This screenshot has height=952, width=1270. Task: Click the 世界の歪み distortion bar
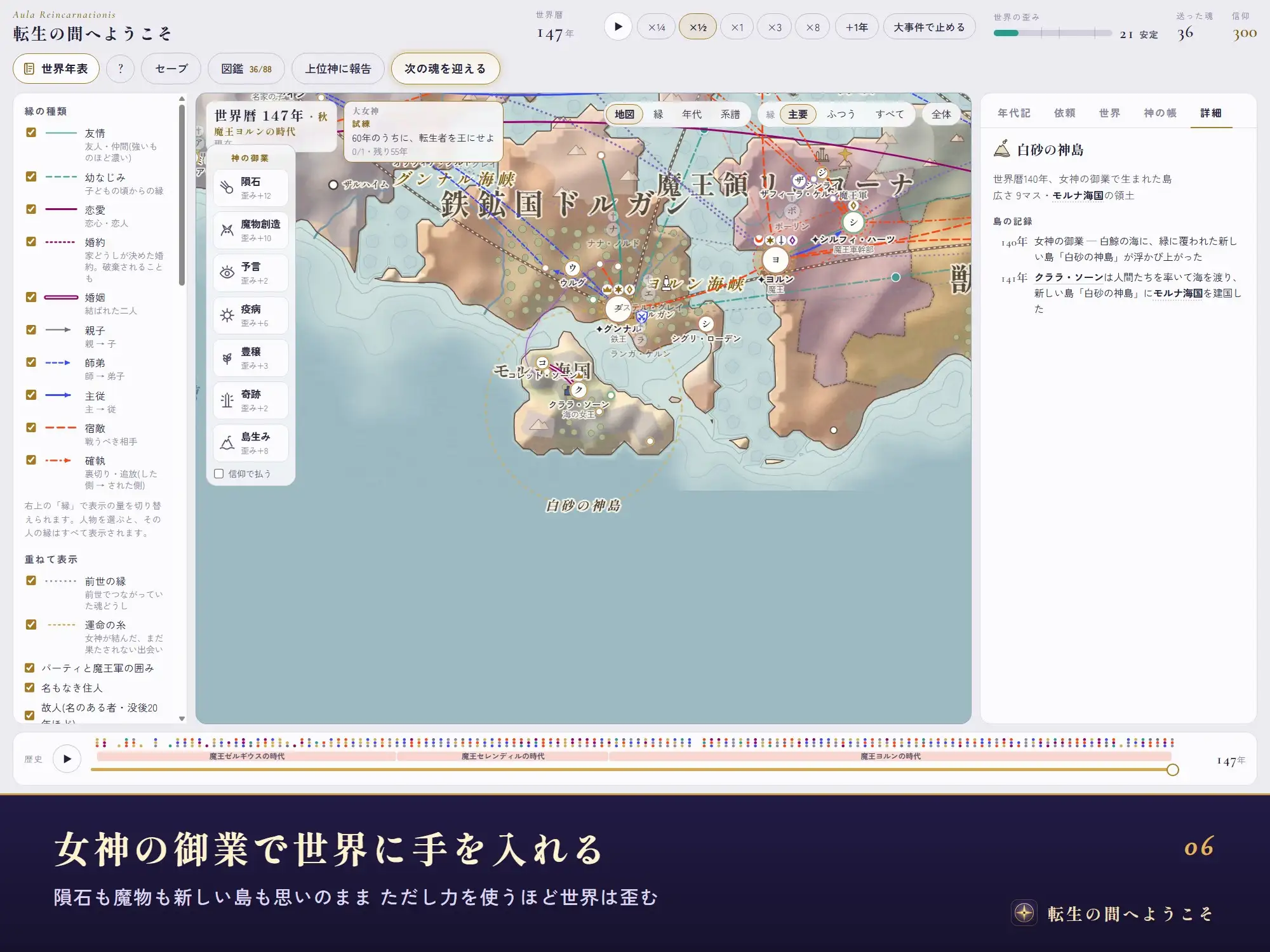pyautogui.click(x=1052, y=33)
